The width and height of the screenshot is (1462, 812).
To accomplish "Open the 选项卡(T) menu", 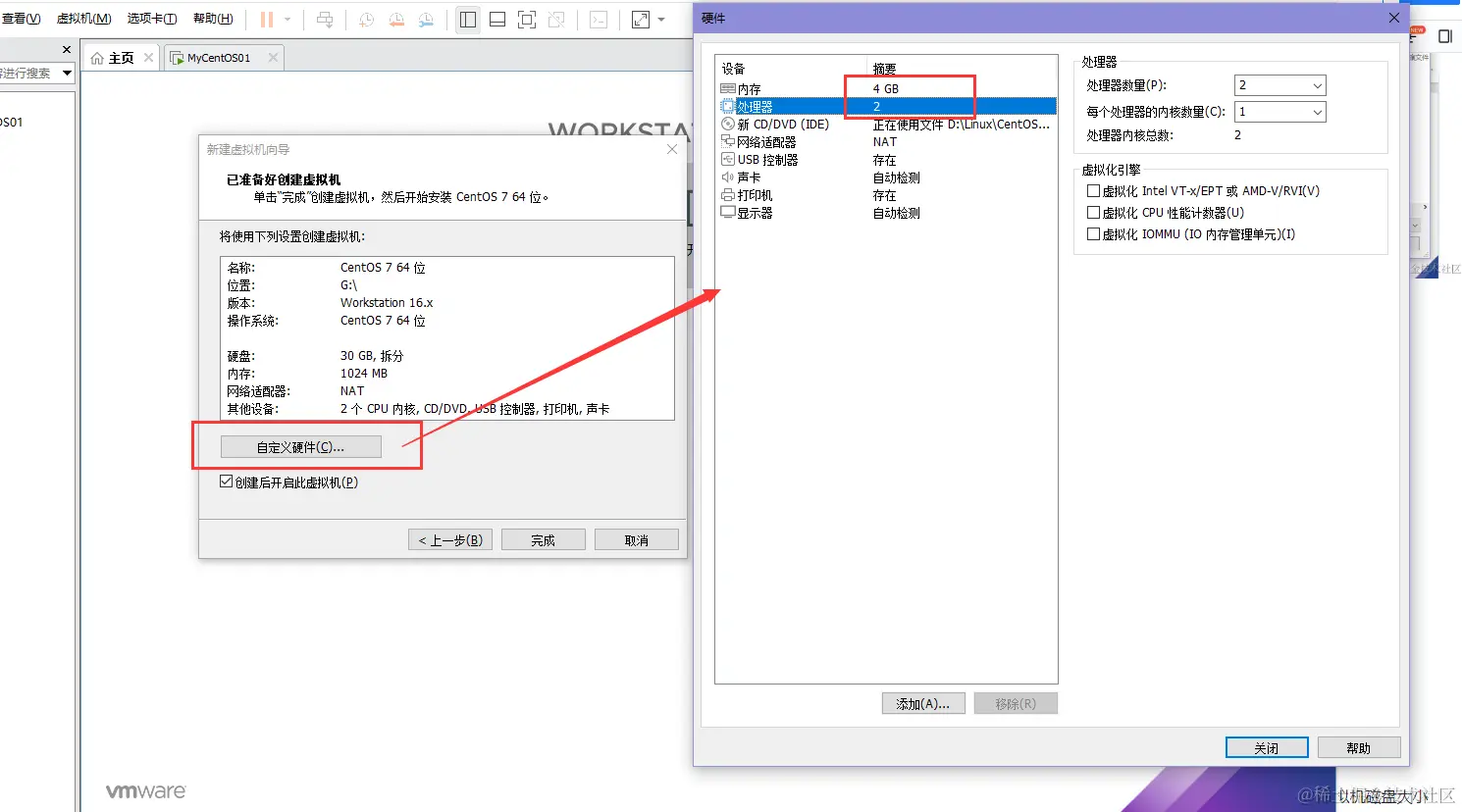I will (x=152, y=19).
